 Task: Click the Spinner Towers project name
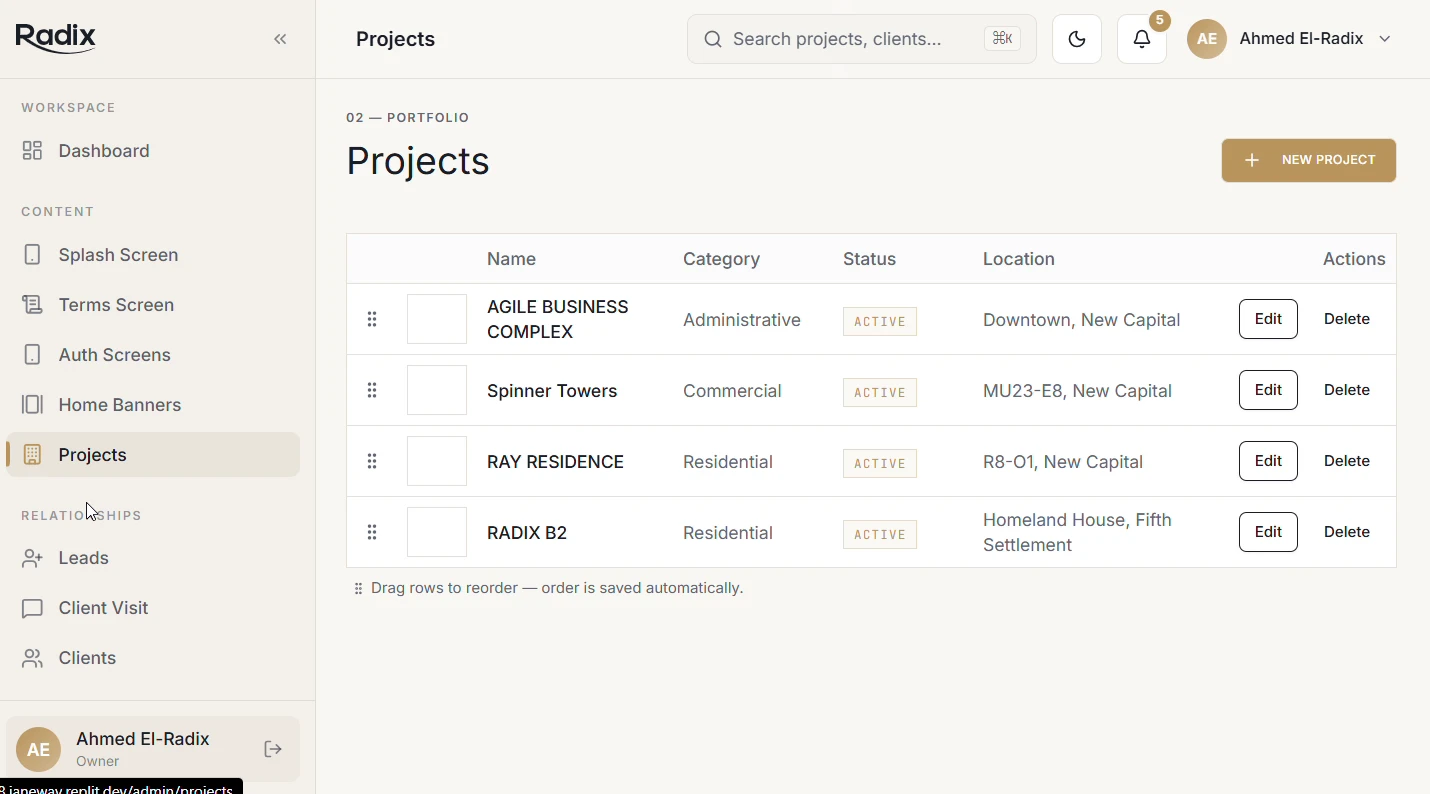552,391
